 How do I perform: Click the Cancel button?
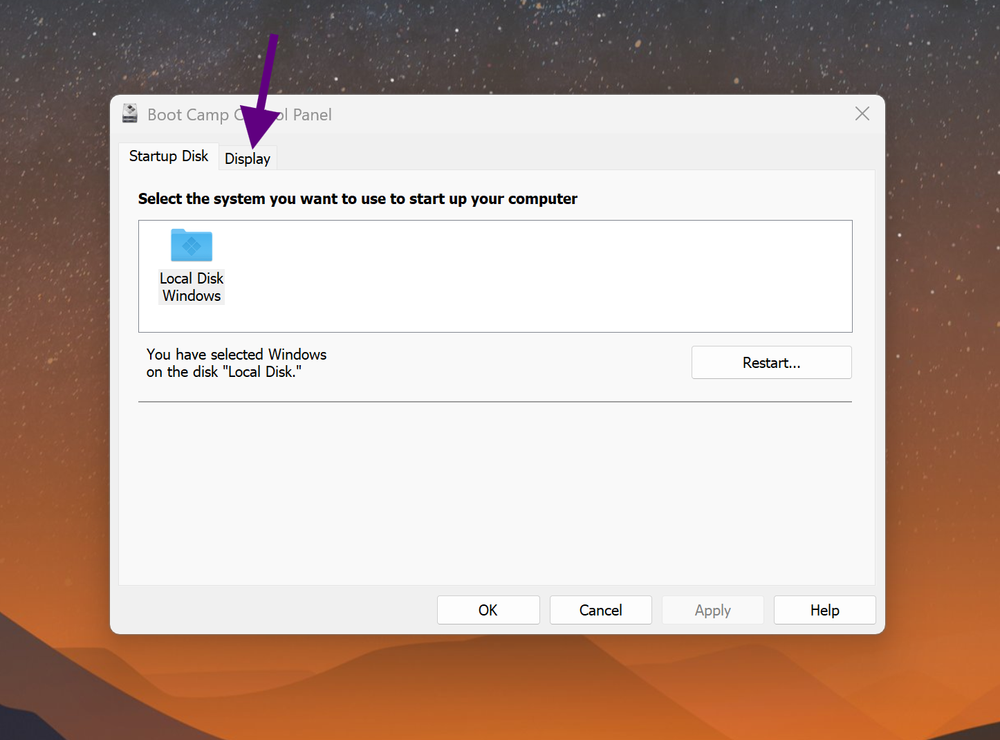tap(600, 610)
